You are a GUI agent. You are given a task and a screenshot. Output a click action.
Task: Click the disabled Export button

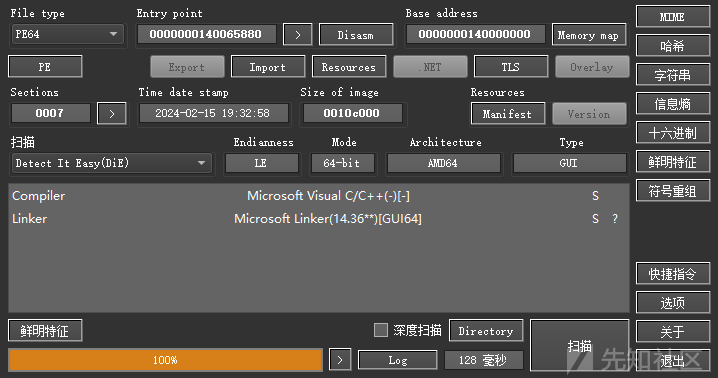point(187,67)
